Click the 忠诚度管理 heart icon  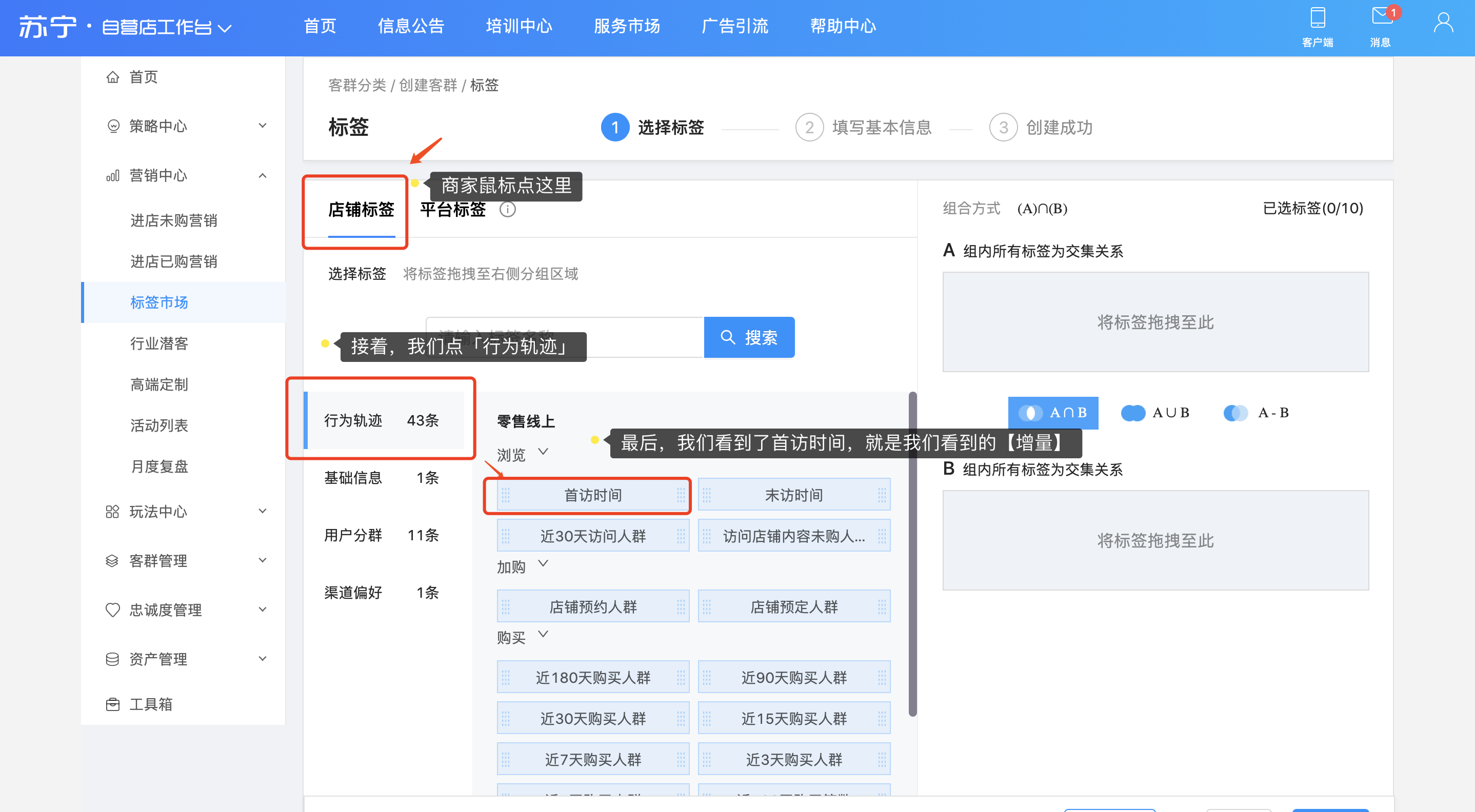click(x=113, y=610)
